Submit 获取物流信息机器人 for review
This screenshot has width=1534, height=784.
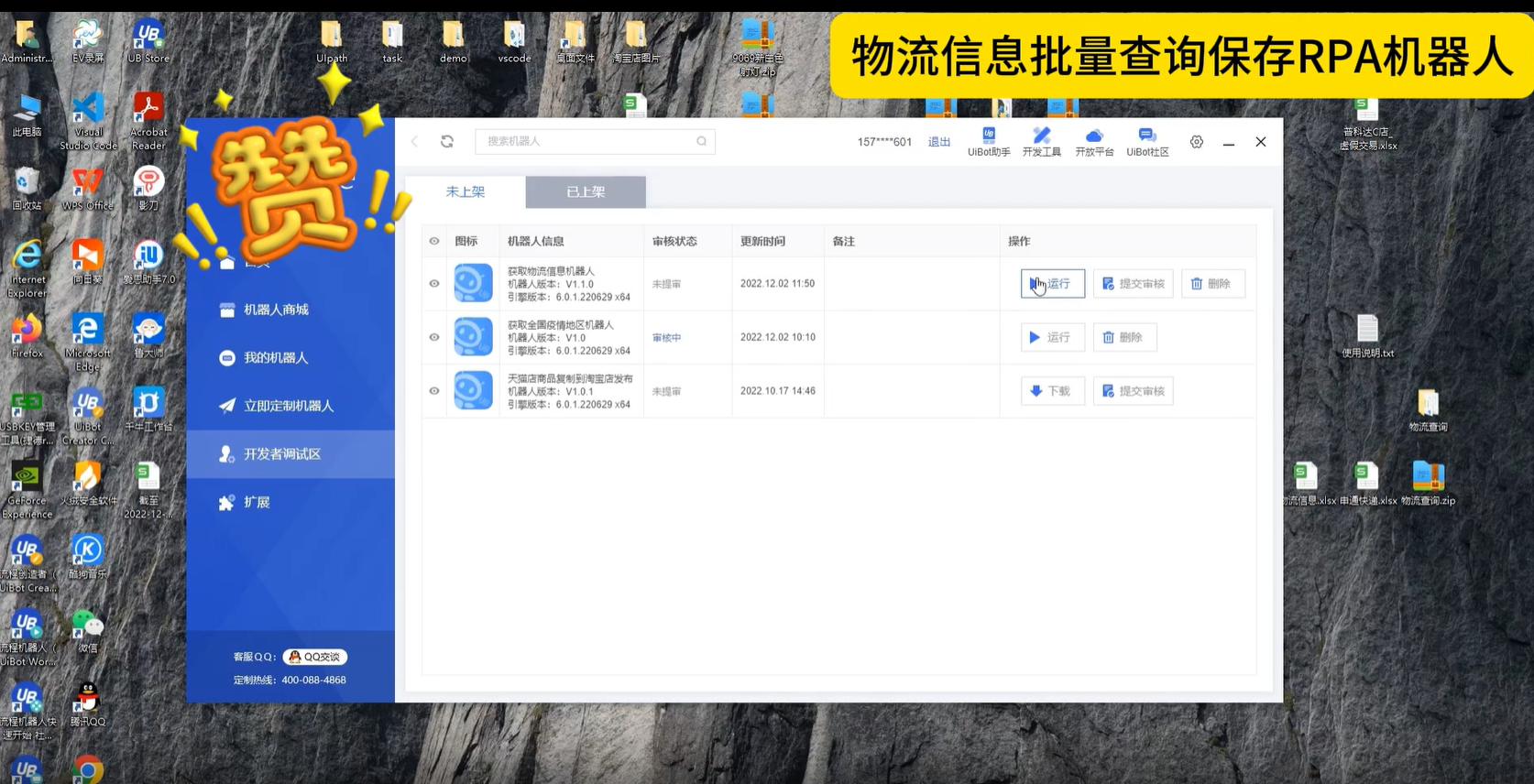[1134, 284]
